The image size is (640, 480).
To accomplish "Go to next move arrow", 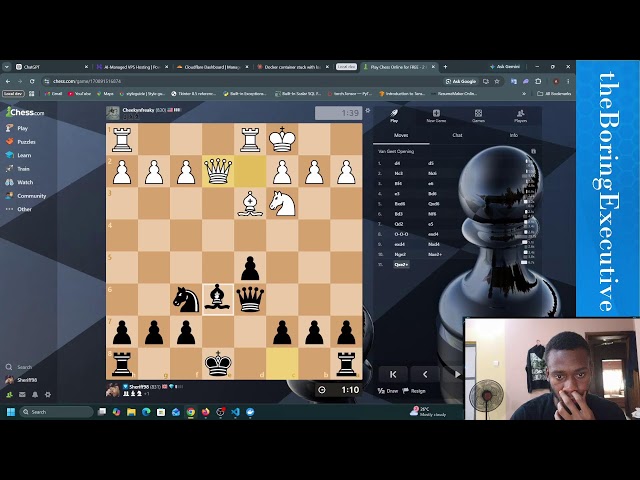I will (457, 374).
